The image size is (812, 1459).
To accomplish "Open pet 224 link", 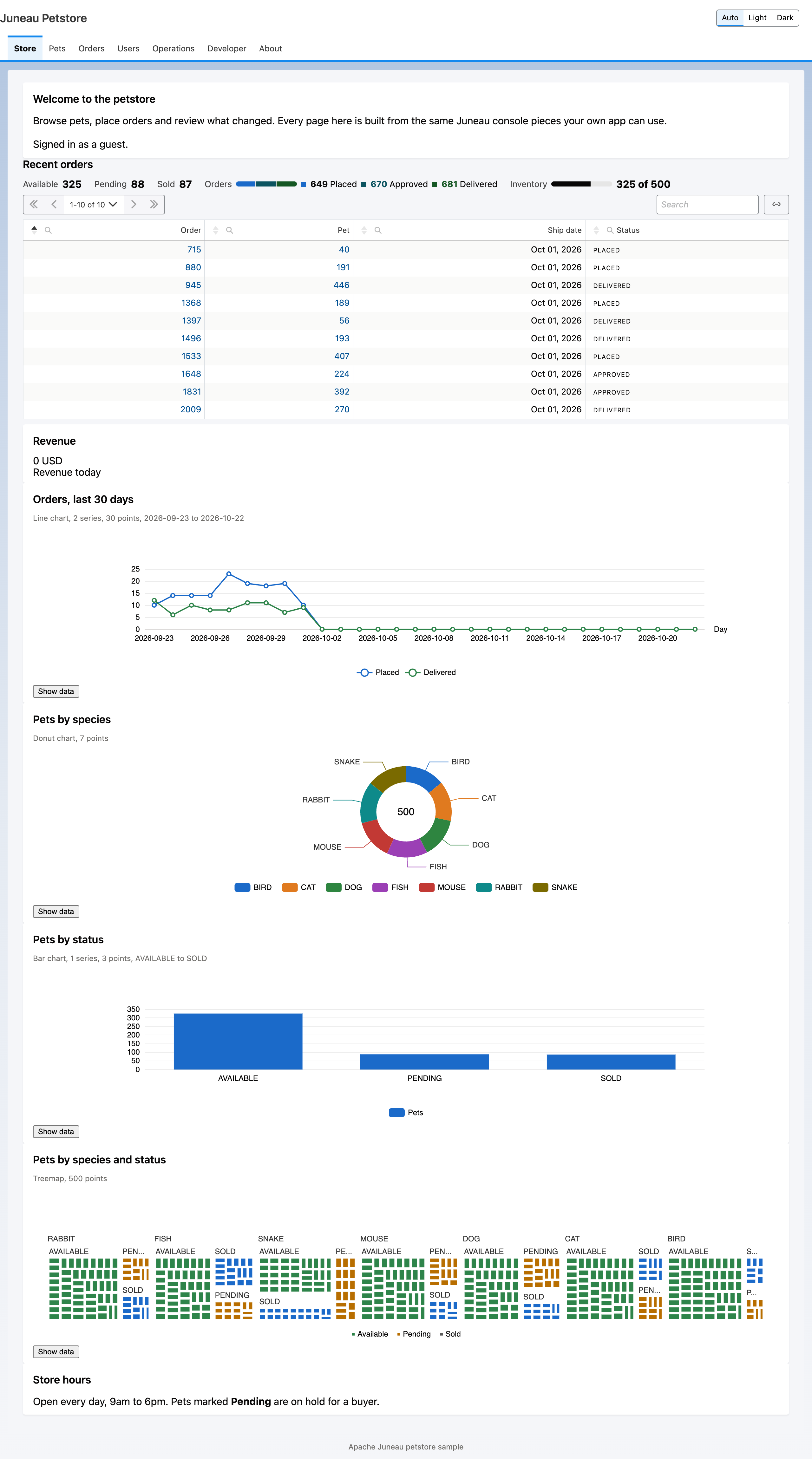I will pos(341,374).
